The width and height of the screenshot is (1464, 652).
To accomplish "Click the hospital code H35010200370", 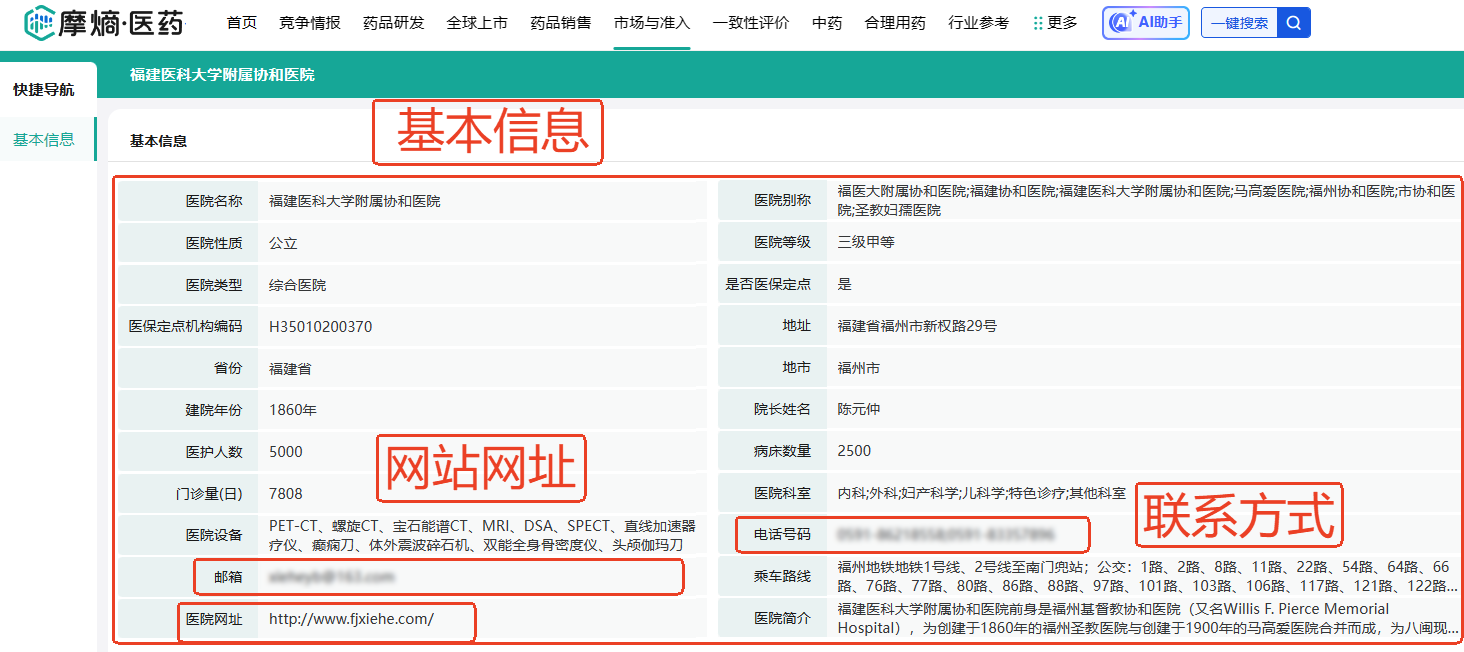I will tap(320, 327).
